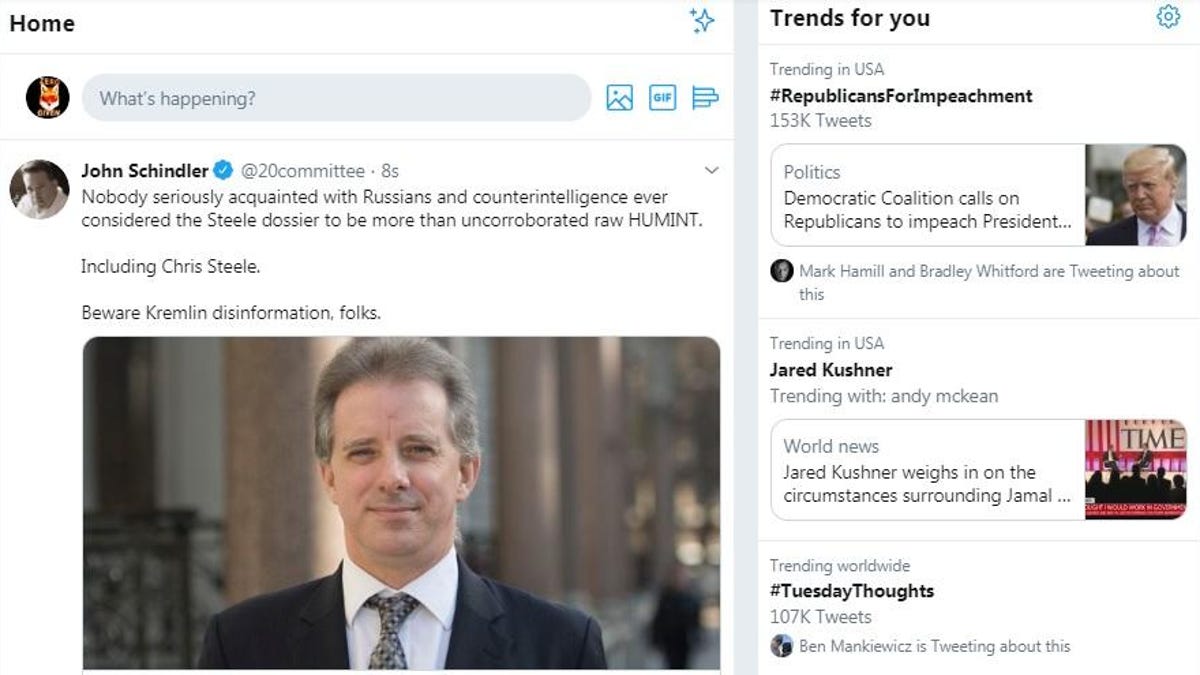Image resolution: width=1200 pixels, height=675 pixels.
Task: Add a GIF to the tweet
Action: pyautogui.click(x=662, y=97)
